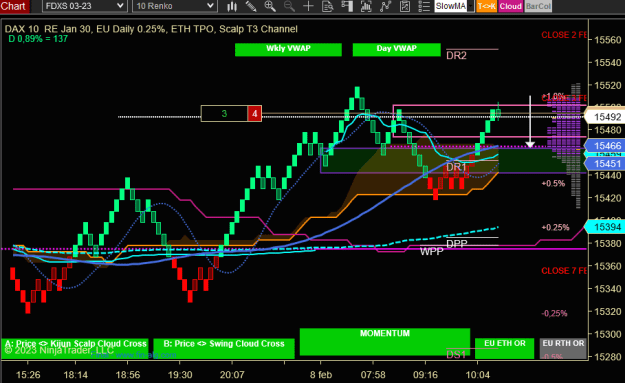Toggle the orange T<>K button

486,6
